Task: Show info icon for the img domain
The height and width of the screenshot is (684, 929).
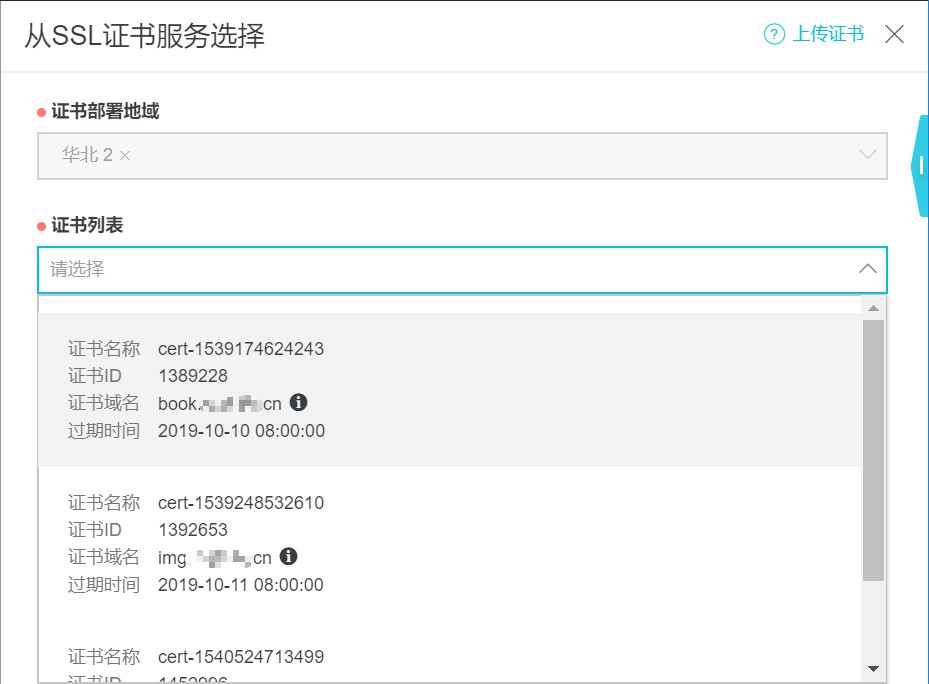Action: (288, 557)
